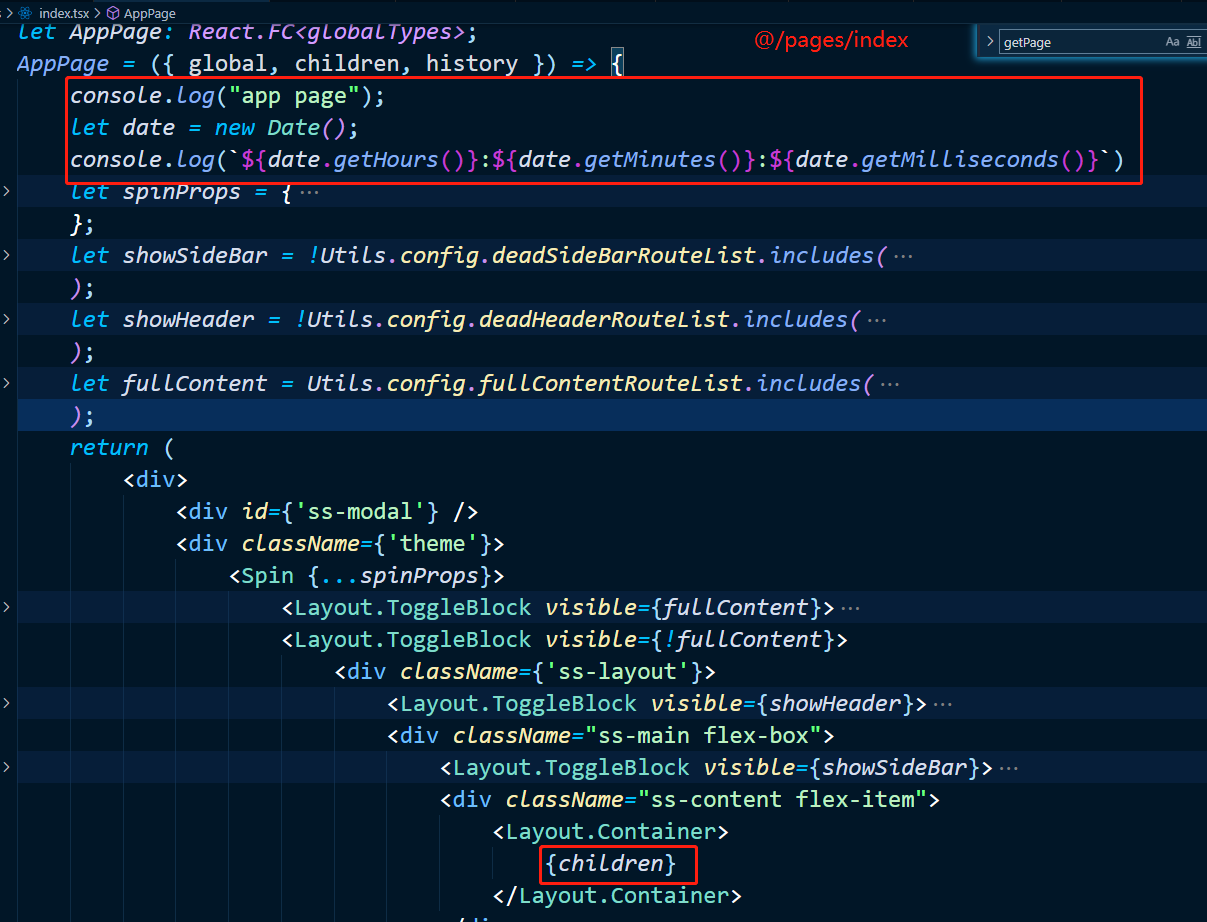This screenshot has width=1207, height=922.
Task: Click "ss-content flex-item" className string
Action: 783,799
